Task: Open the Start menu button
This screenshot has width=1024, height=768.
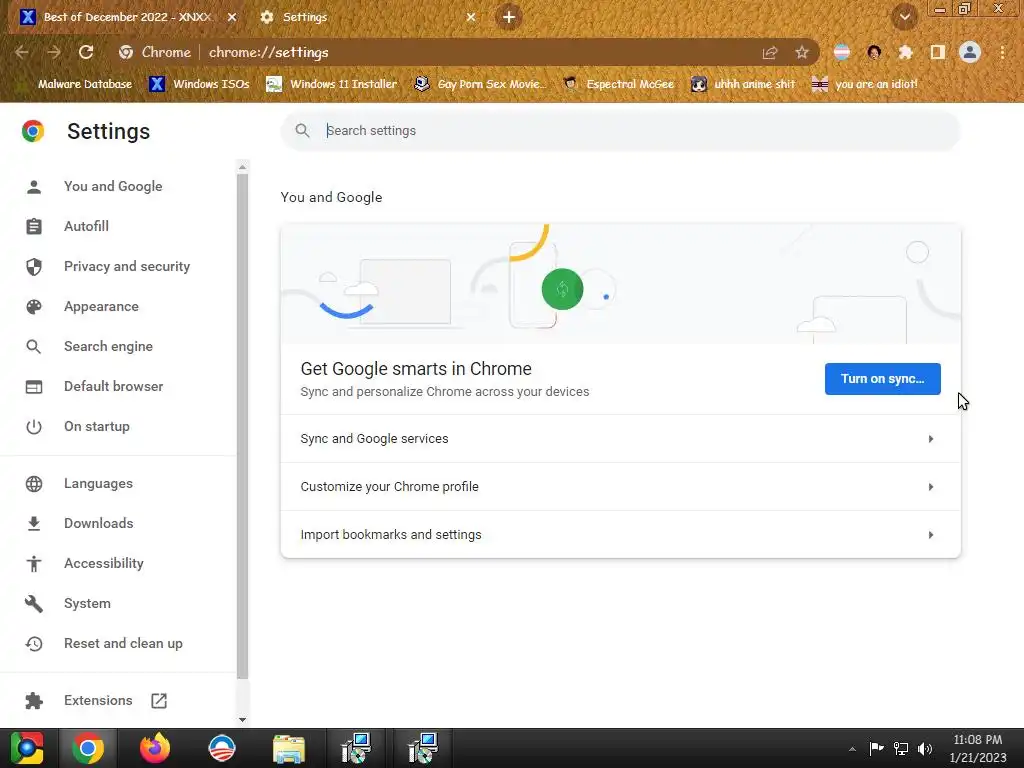Action: (x=27, y=748)
